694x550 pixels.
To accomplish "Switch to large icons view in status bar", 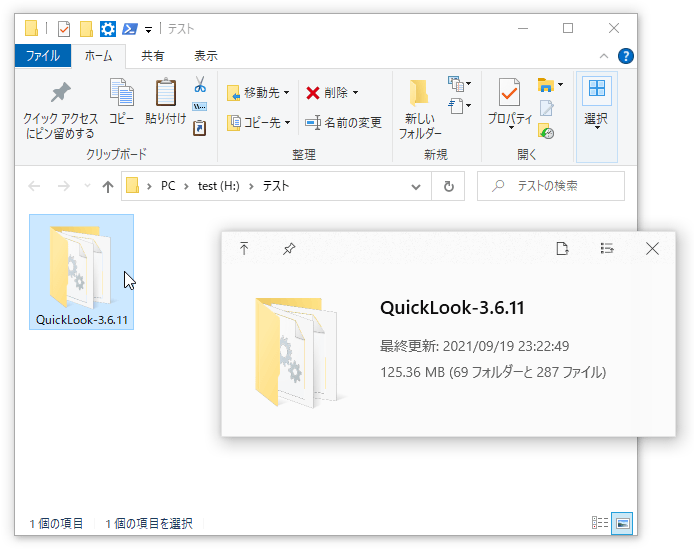I will (x=622, y=523).
